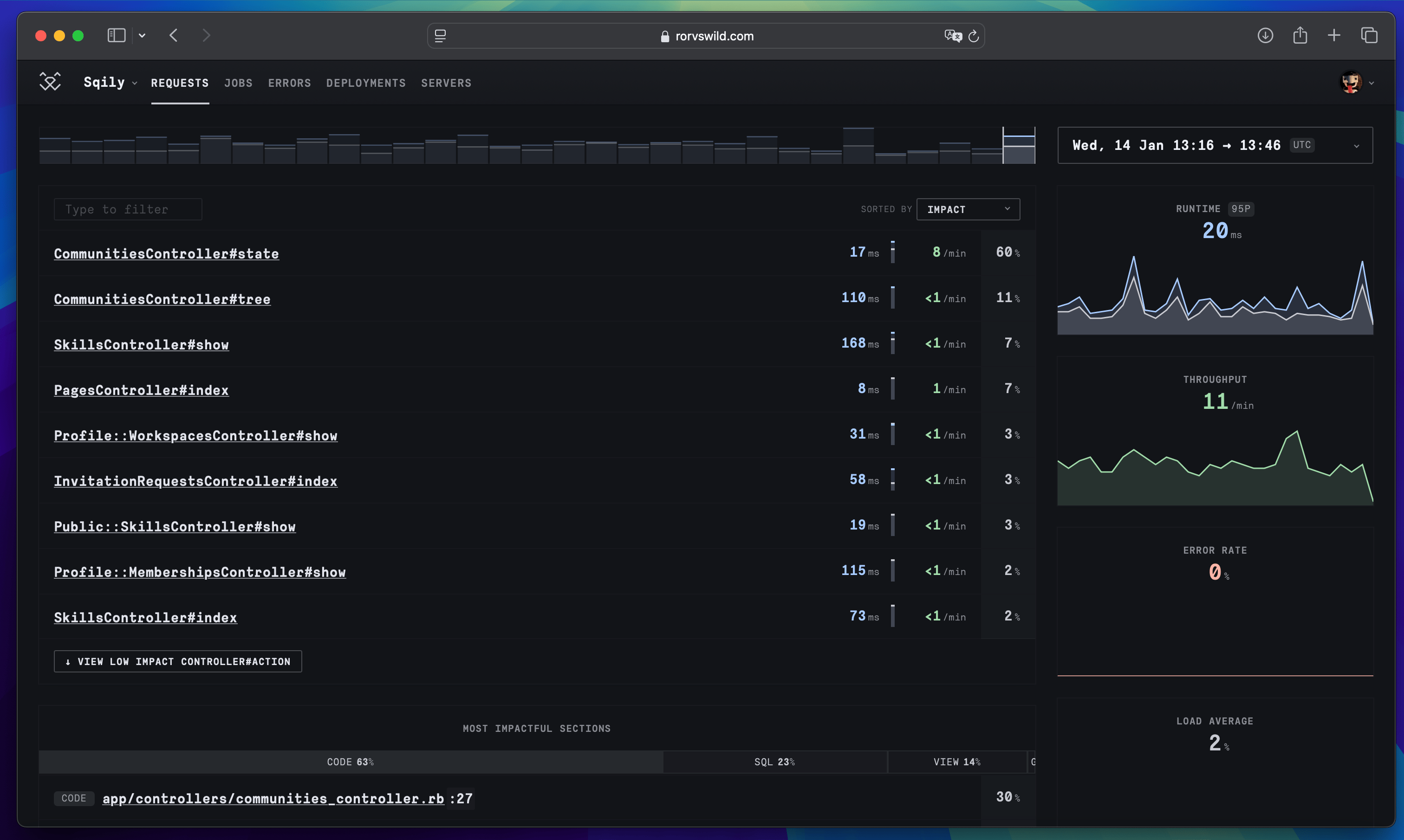Image resolution: width=1404 pixels, height=840 pixels.
Task: Click the Share icon in Safari toolbar
Action: pyautogui.click(x=1300, y=35)
